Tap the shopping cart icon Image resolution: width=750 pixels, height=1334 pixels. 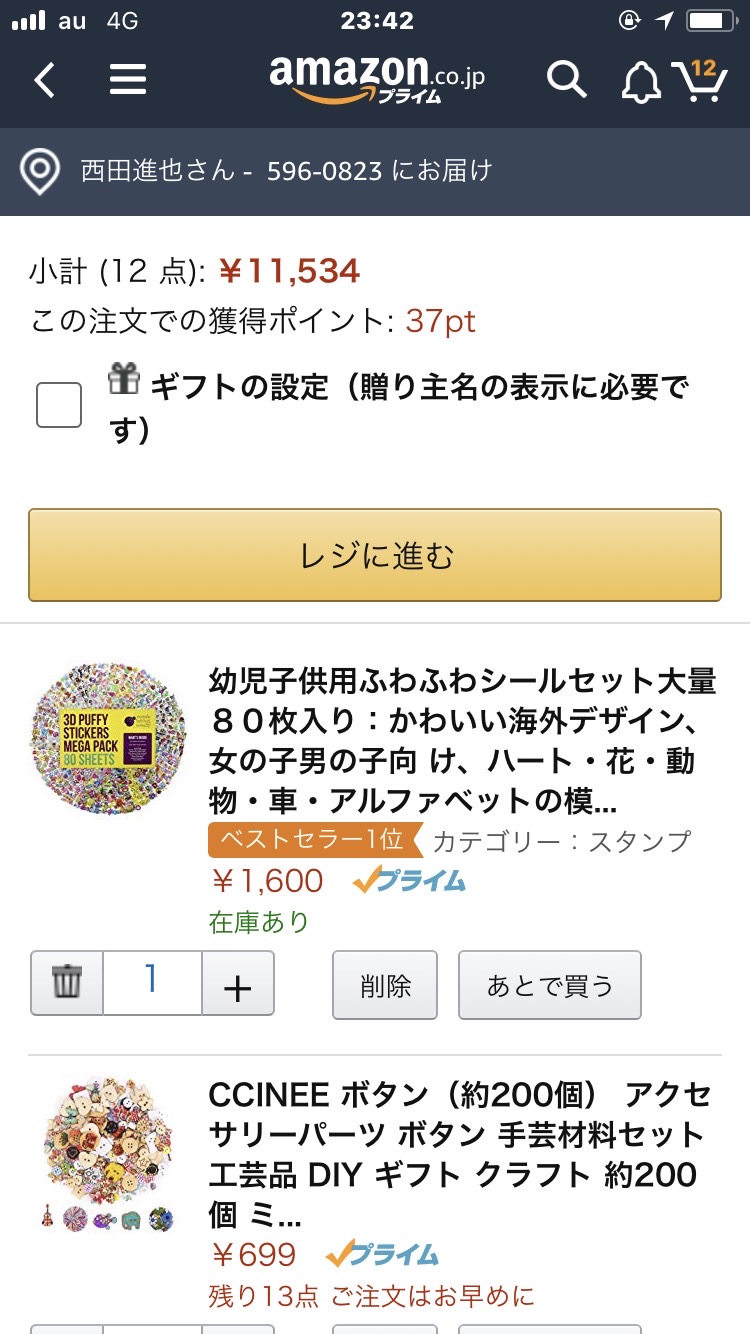click(699, 79)
